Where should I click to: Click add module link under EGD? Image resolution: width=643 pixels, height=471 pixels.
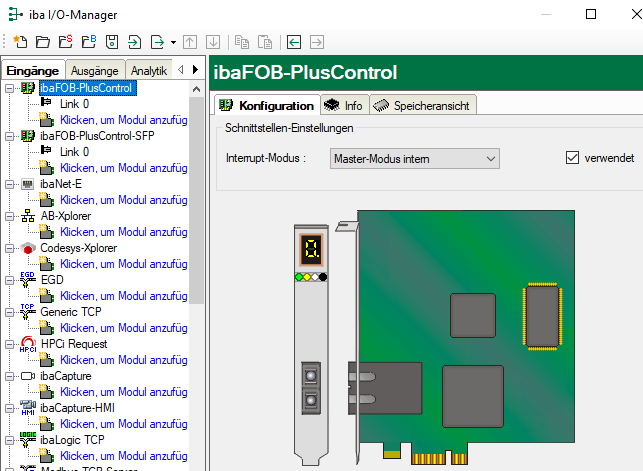pyautogui.click(x=124, y=296)
